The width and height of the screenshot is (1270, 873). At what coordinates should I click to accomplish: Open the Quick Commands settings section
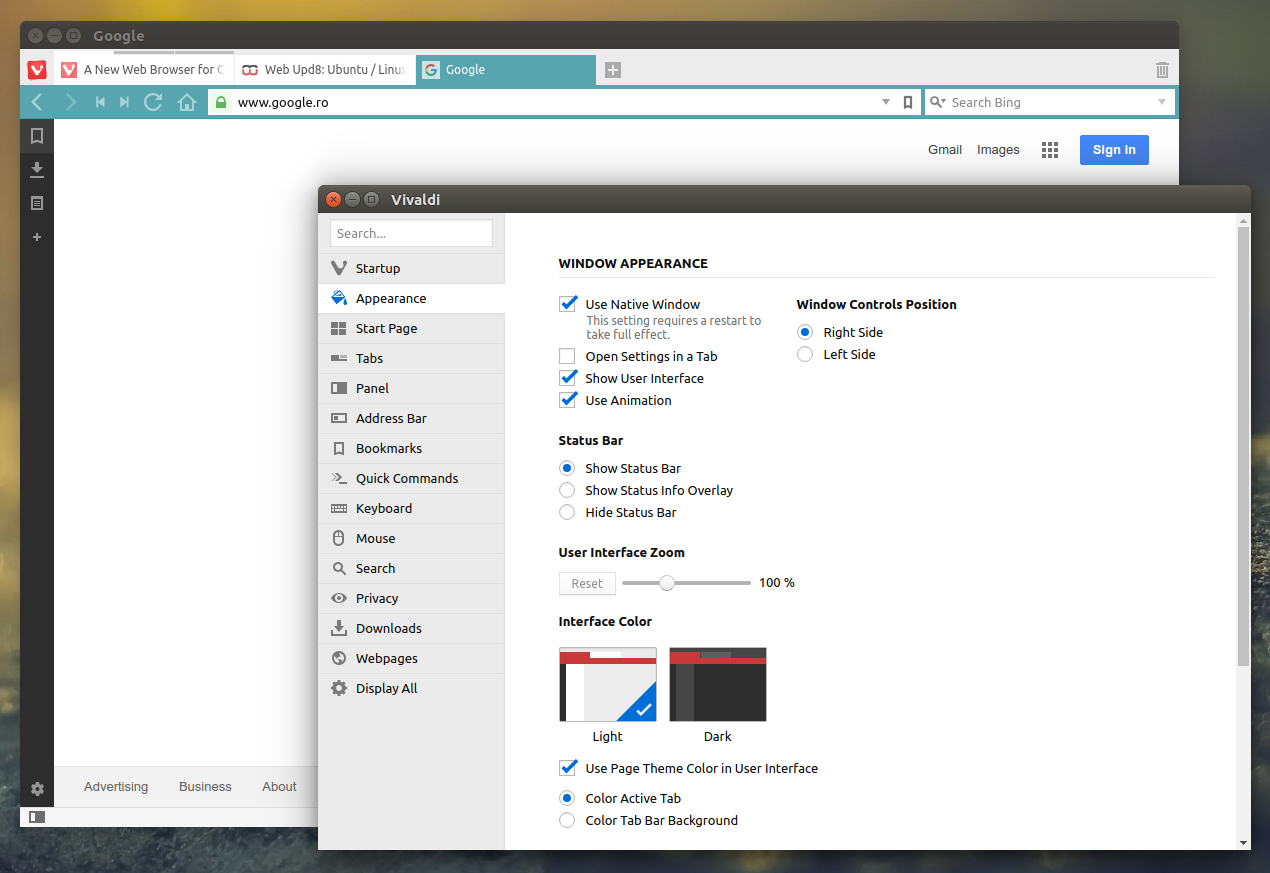pyautogui.click(x=411, y=478)
